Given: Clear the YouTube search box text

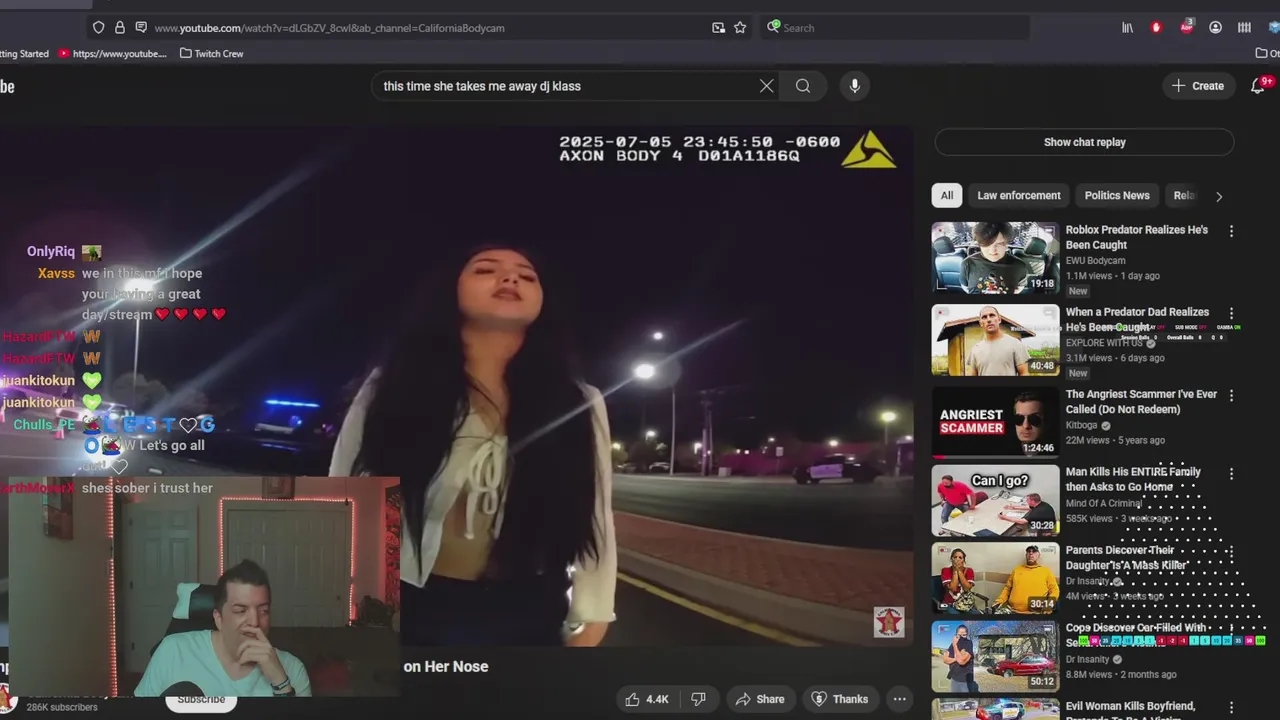Looking at the screenshot, I should coord(766,86).
